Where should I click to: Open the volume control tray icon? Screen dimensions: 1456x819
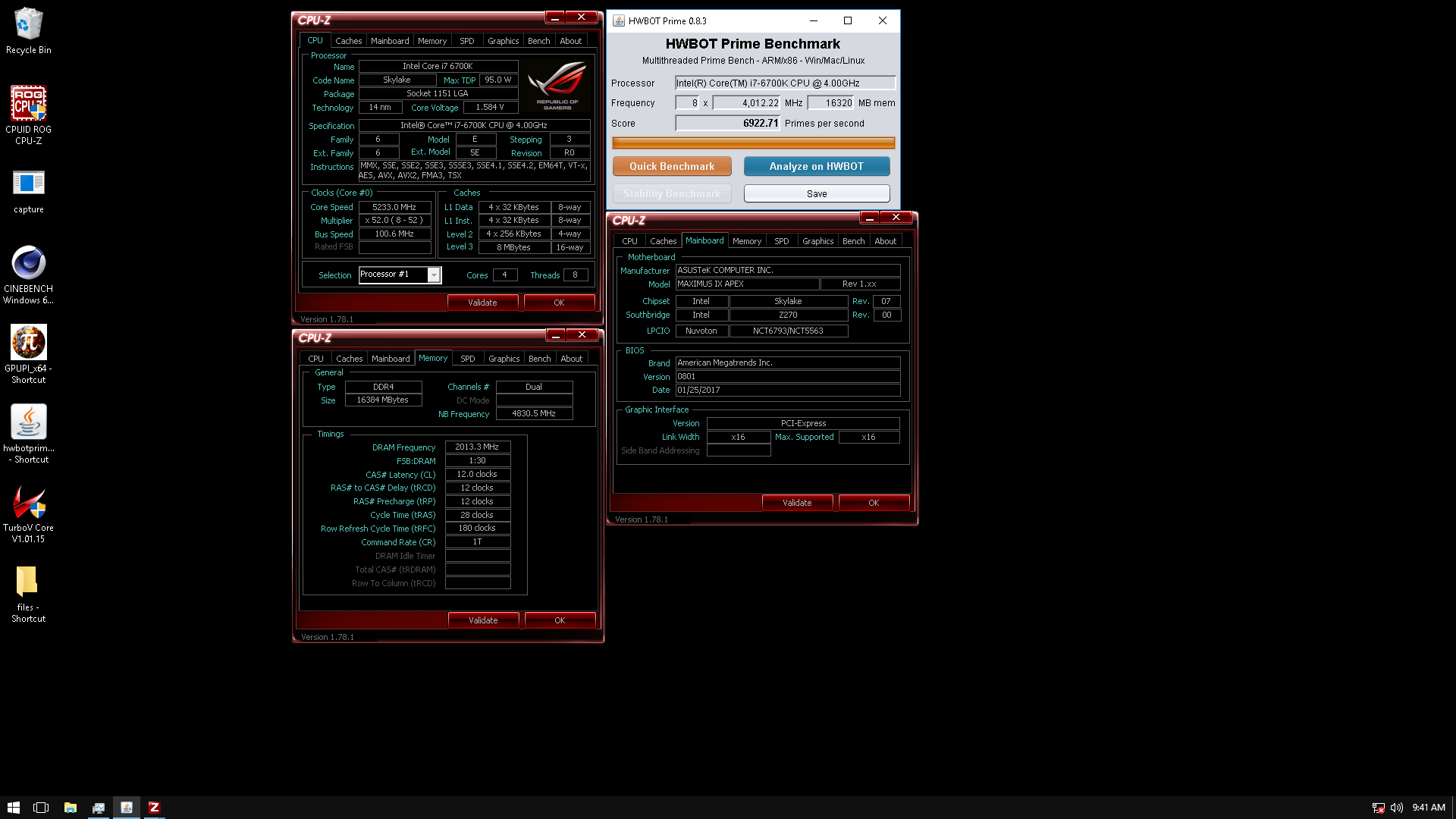pos(1397,808)
